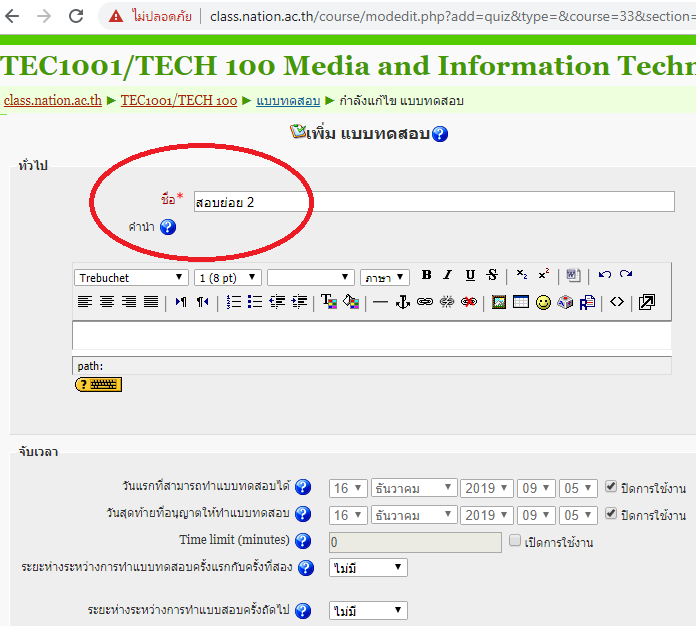Enable the Time limit เปิดการใช้งาน checkbox

point(514,541)
